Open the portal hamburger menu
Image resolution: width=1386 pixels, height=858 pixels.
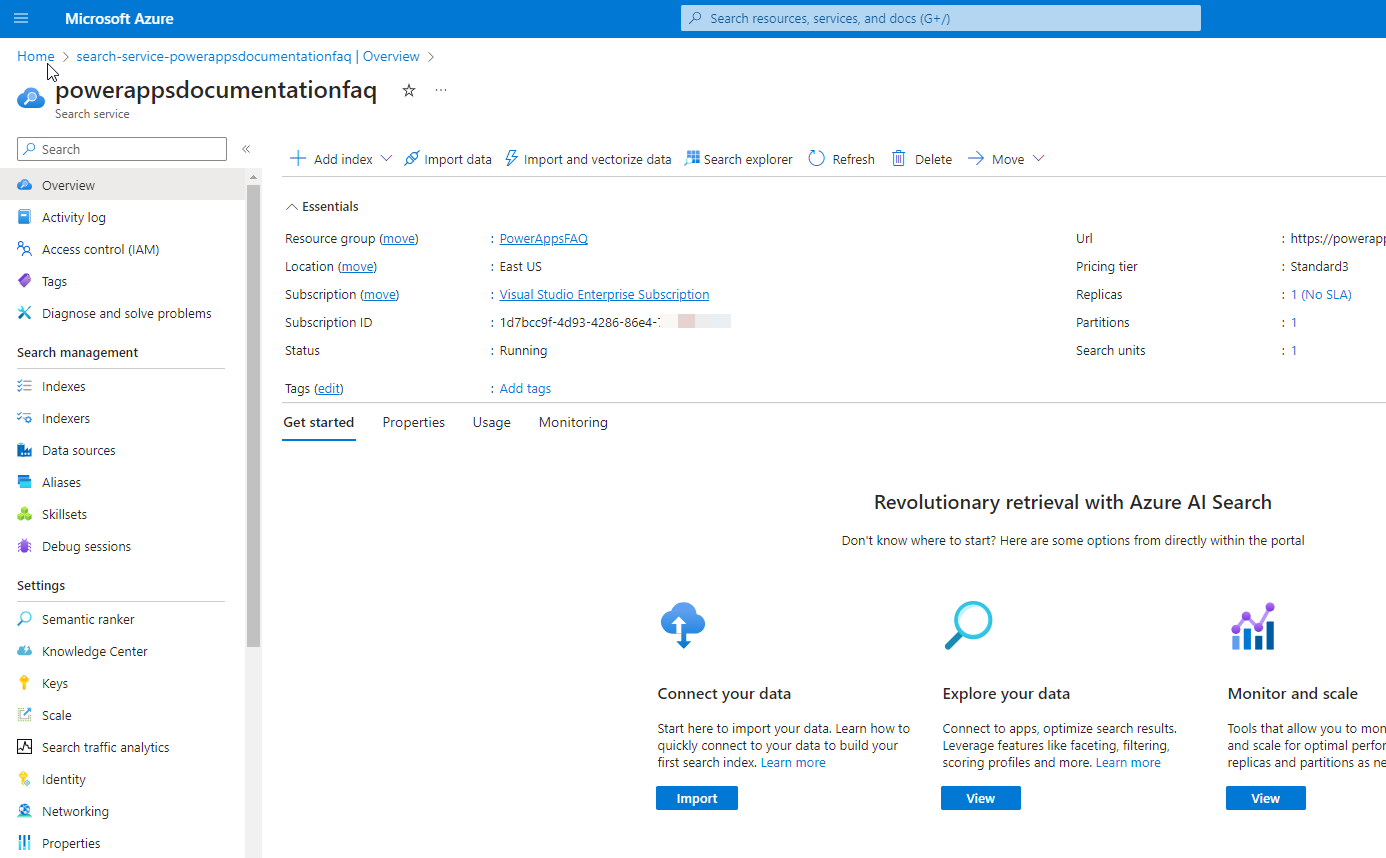tap(20, 17)
